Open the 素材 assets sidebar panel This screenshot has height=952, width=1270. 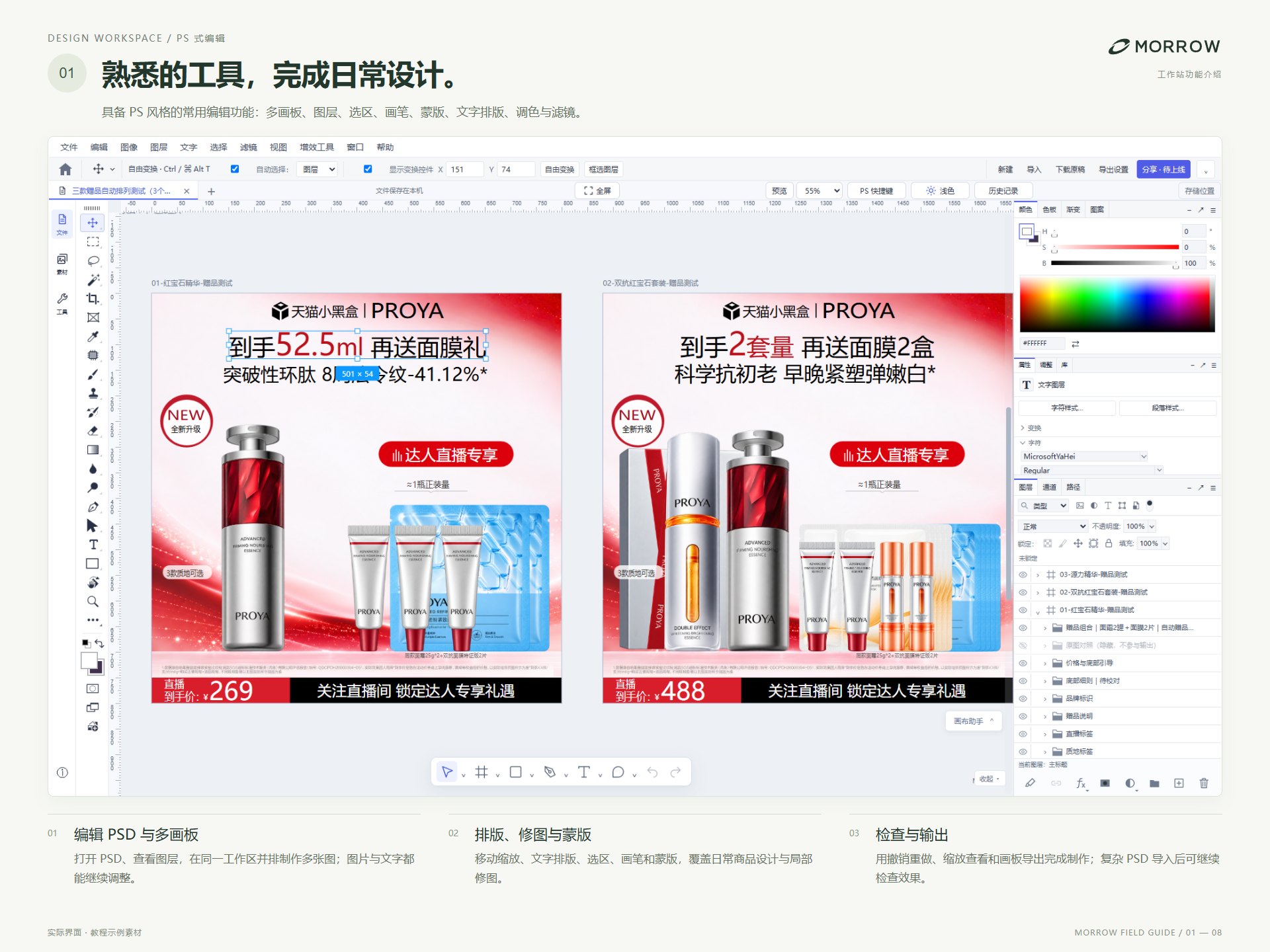point(62,263)
